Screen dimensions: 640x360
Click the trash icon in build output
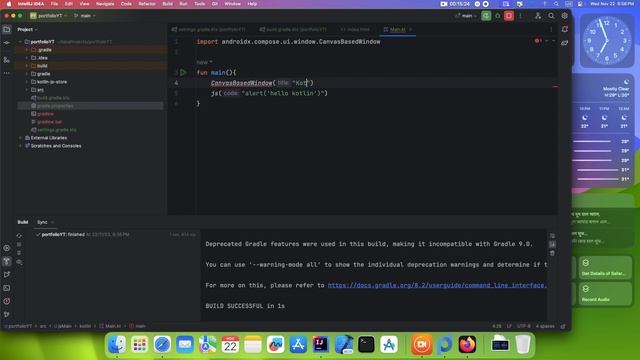(x=552, y=253)
